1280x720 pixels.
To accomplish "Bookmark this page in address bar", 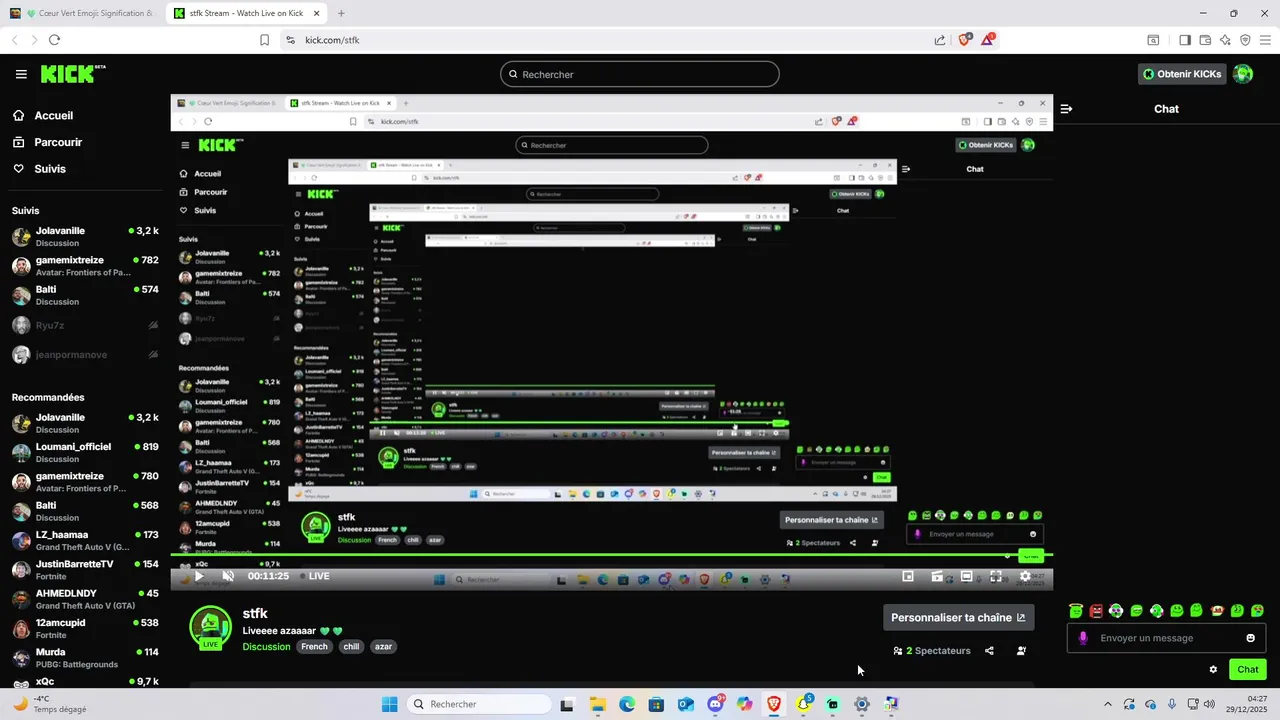I will coord(264,40).
